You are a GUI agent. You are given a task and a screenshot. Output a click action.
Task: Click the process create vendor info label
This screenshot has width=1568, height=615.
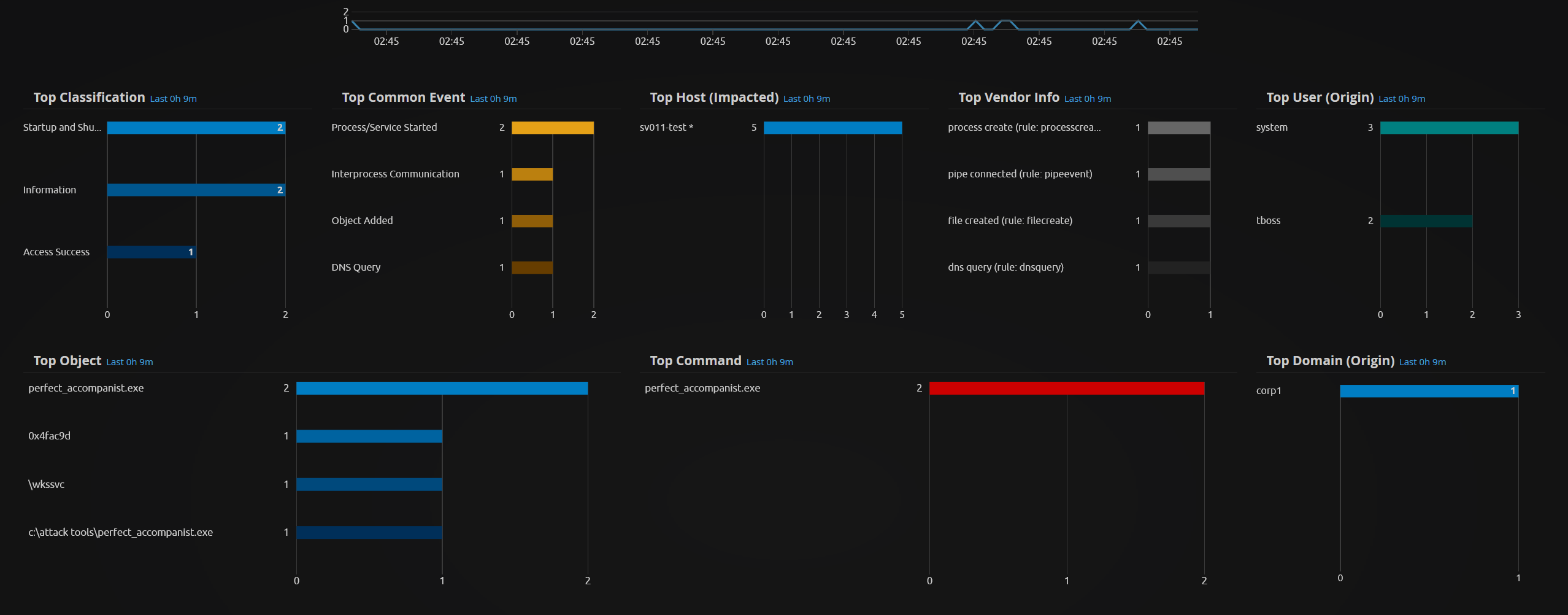[1024, 128]
